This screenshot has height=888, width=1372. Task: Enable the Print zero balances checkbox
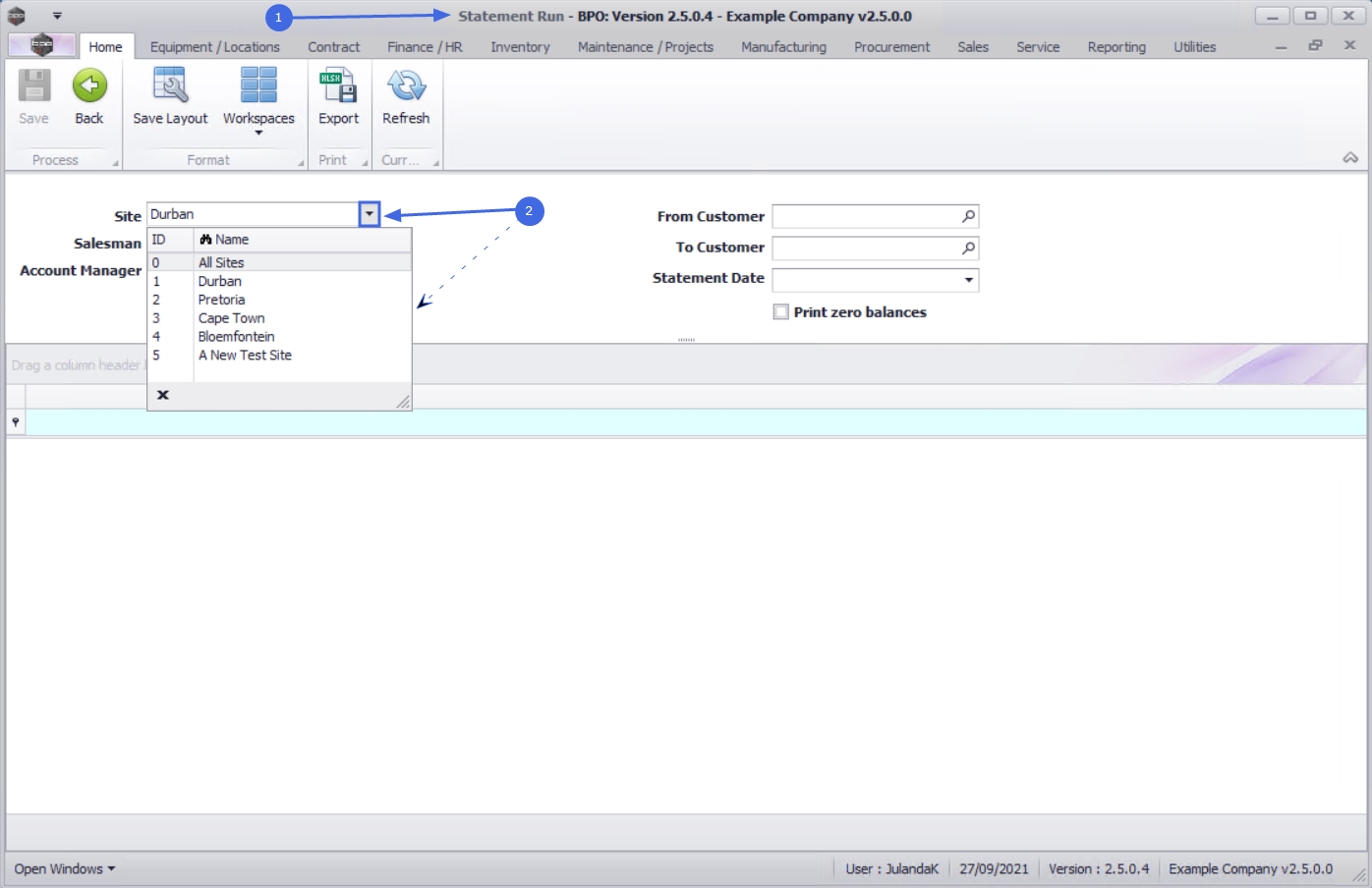[x=781, y=312]
